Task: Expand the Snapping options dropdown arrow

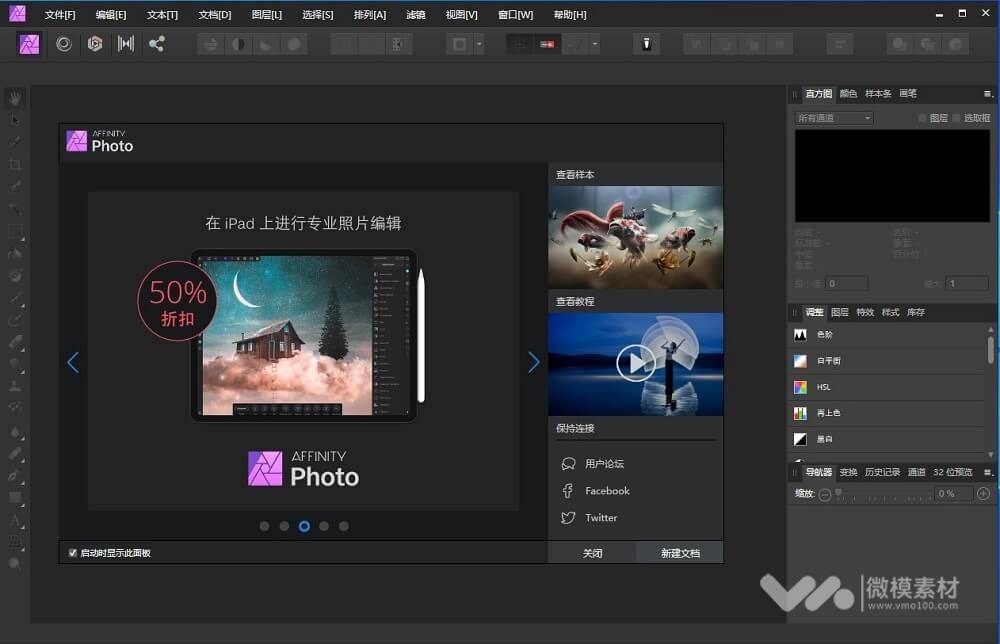Action: (x=595, y=44)
